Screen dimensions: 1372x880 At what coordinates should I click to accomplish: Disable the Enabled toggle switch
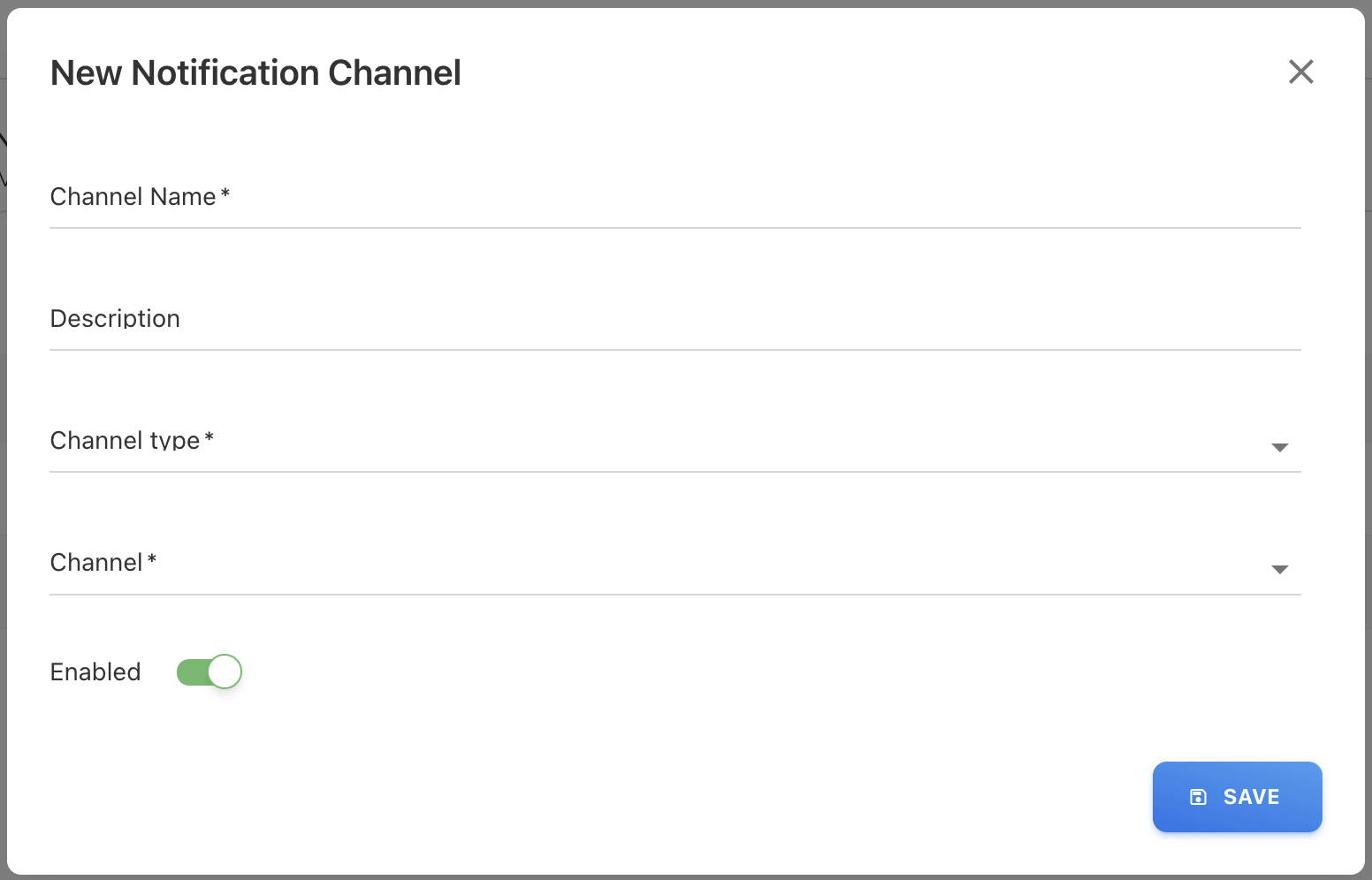coord(210,672)
